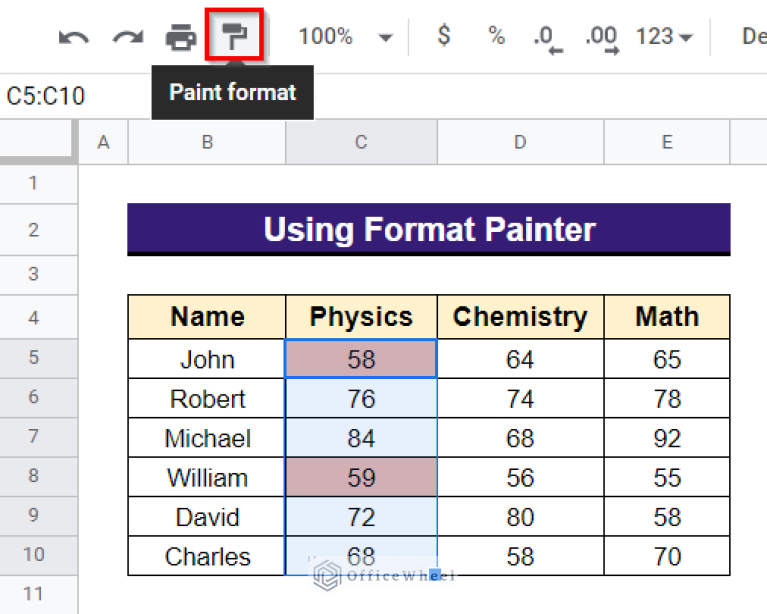Select the Chemistry header cell
The width and height of the screenshot is (767, 614).
(x=519, y=317)
